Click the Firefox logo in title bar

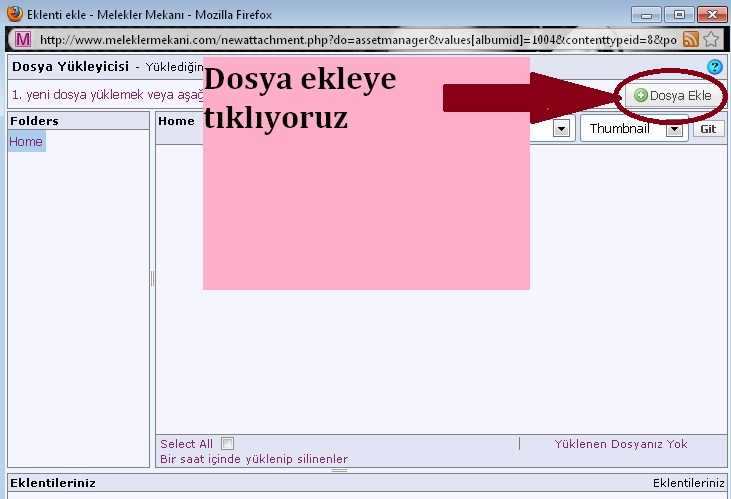click(14, 14)
